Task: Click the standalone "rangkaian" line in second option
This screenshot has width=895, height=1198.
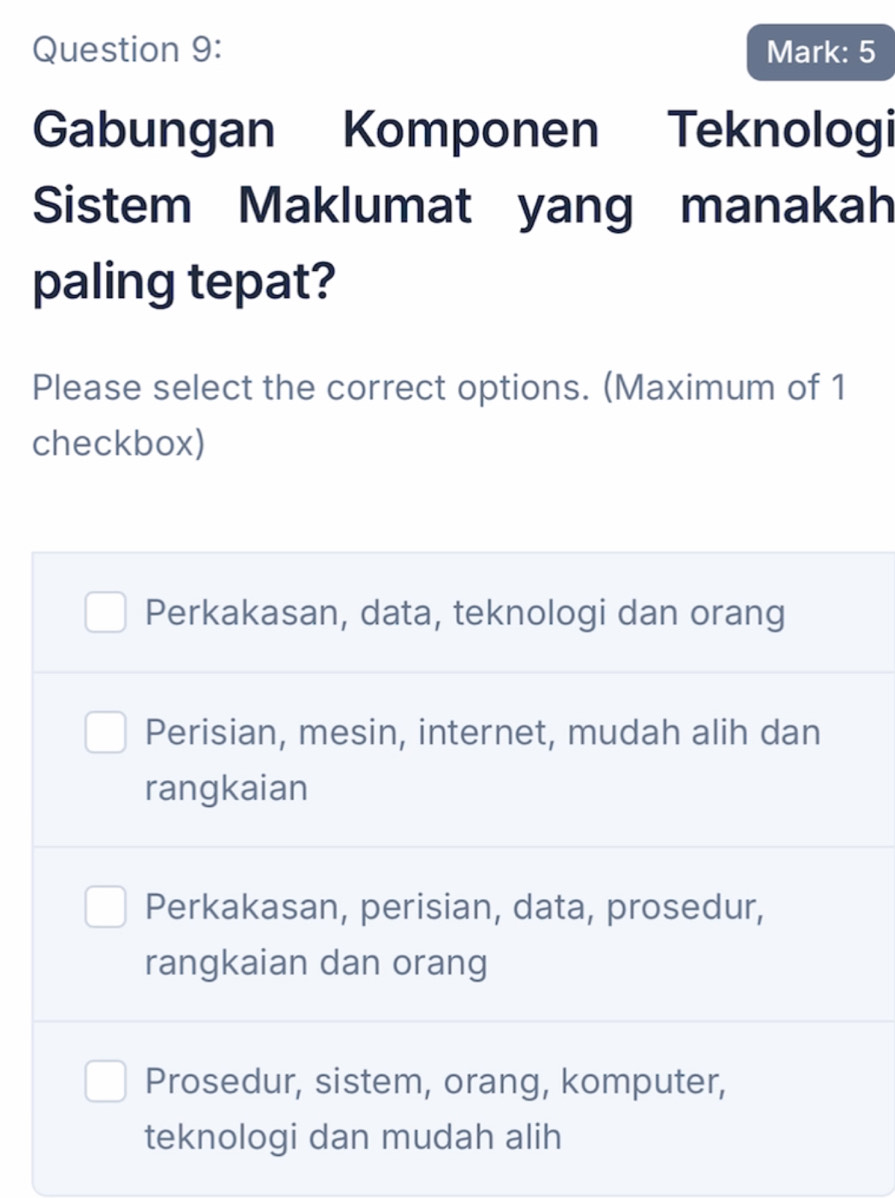Action: tap(227, 789)
